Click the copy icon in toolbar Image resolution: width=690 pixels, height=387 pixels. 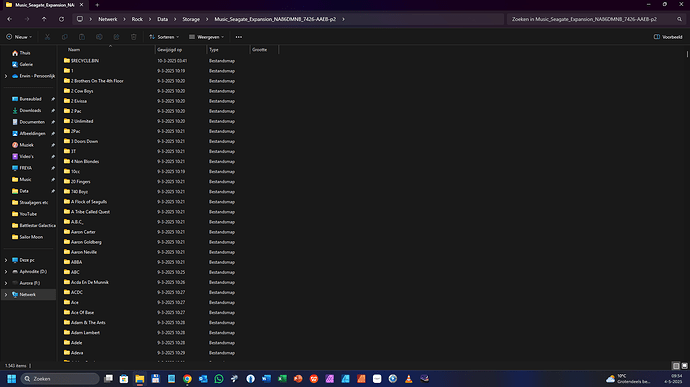click(65, 37)
